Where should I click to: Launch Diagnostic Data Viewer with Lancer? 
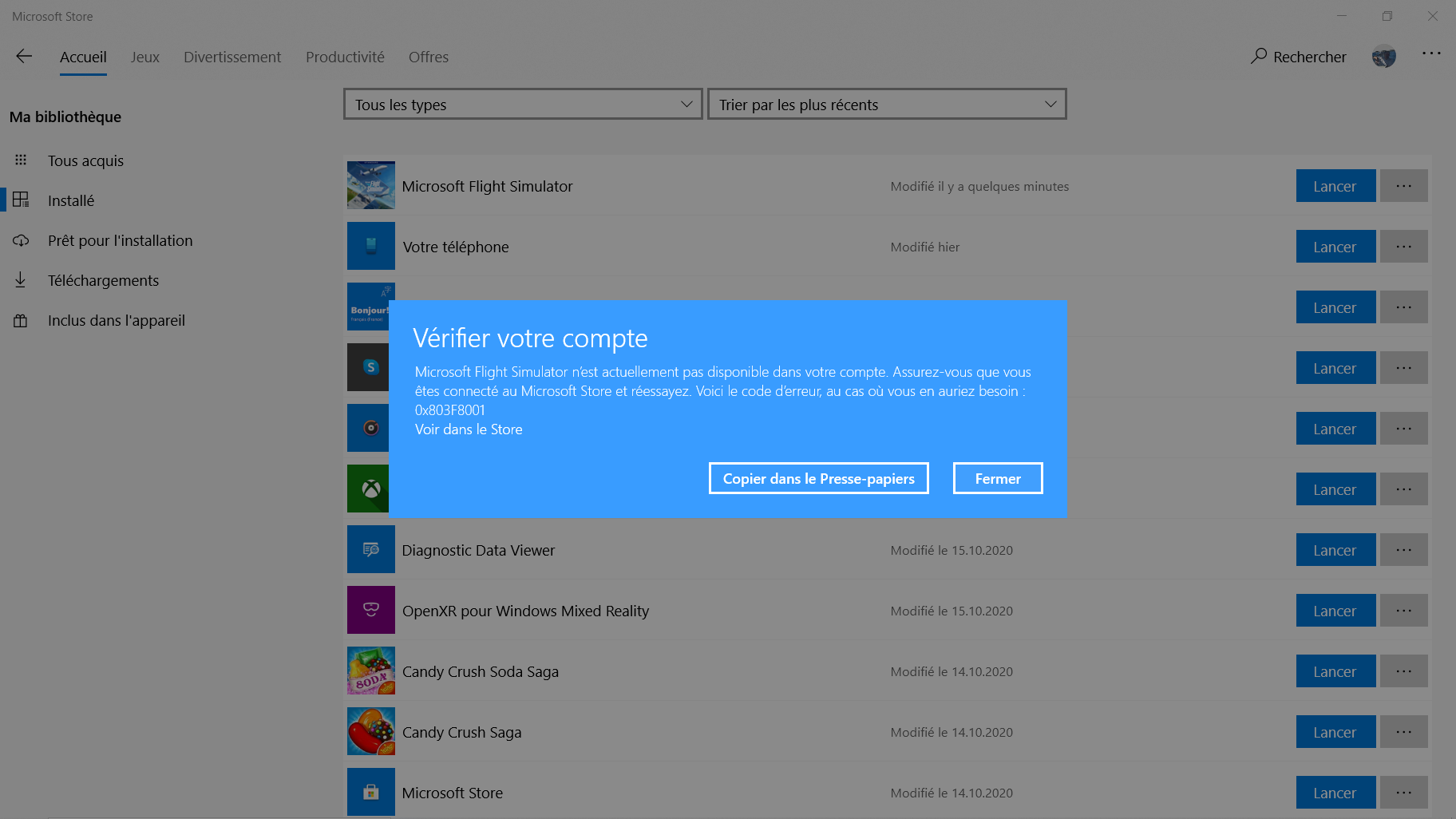point(1335,550)
